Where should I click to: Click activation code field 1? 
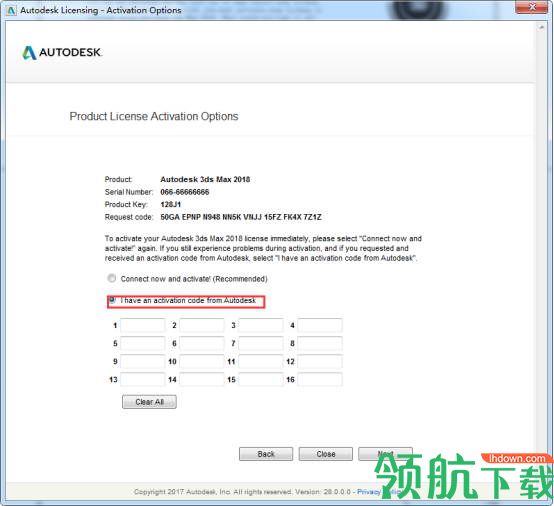(143, 325)
